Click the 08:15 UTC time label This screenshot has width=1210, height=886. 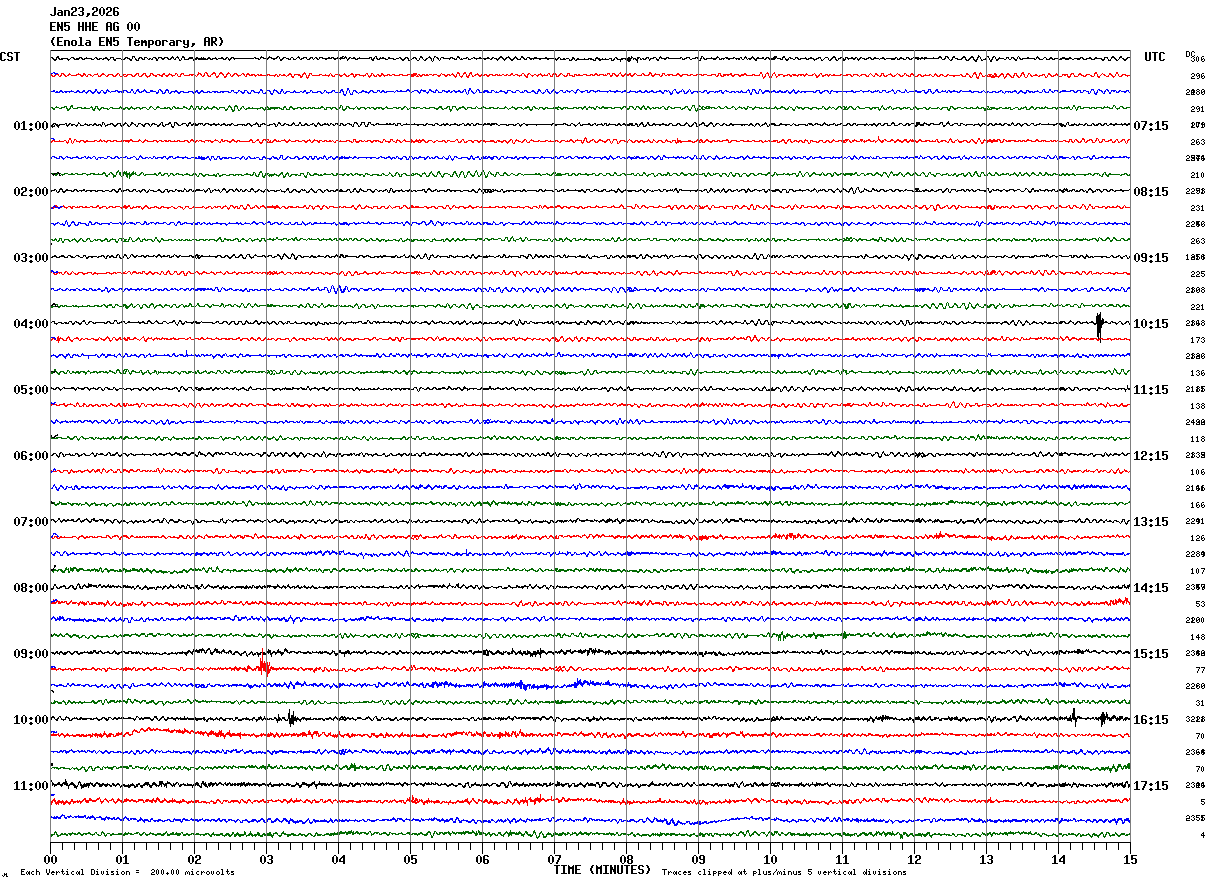coord(1151,192)
